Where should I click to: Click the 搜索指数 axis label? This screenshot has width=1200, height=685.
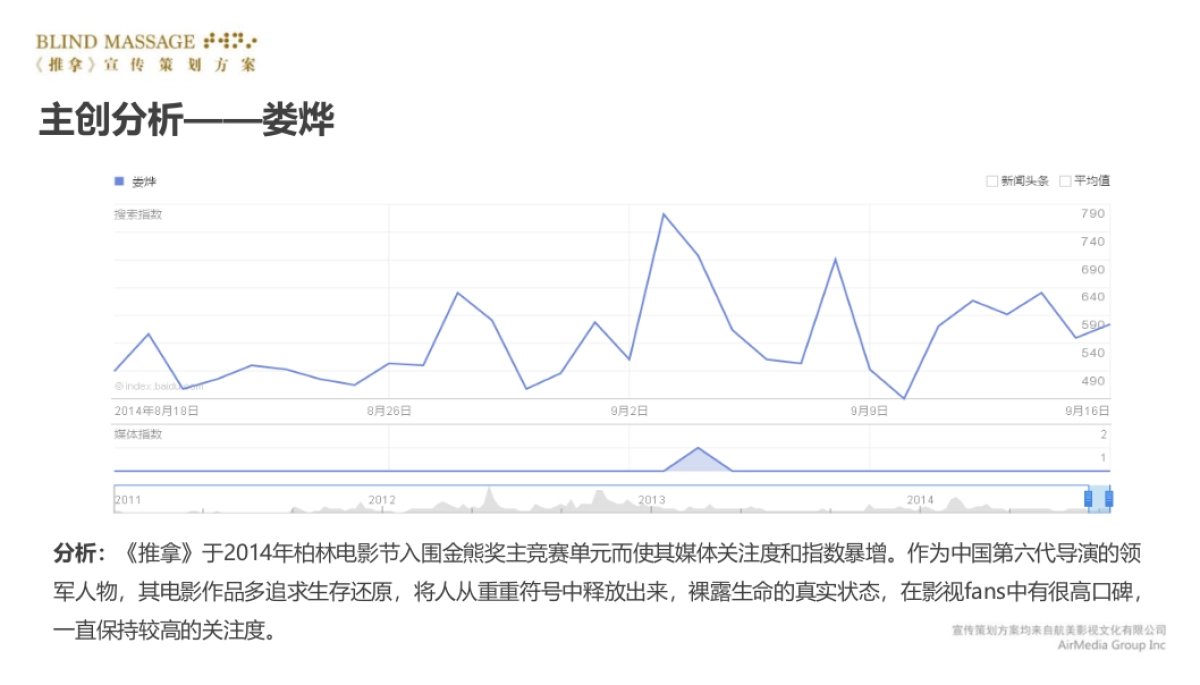pyautogui.click(x=137, y=212)
